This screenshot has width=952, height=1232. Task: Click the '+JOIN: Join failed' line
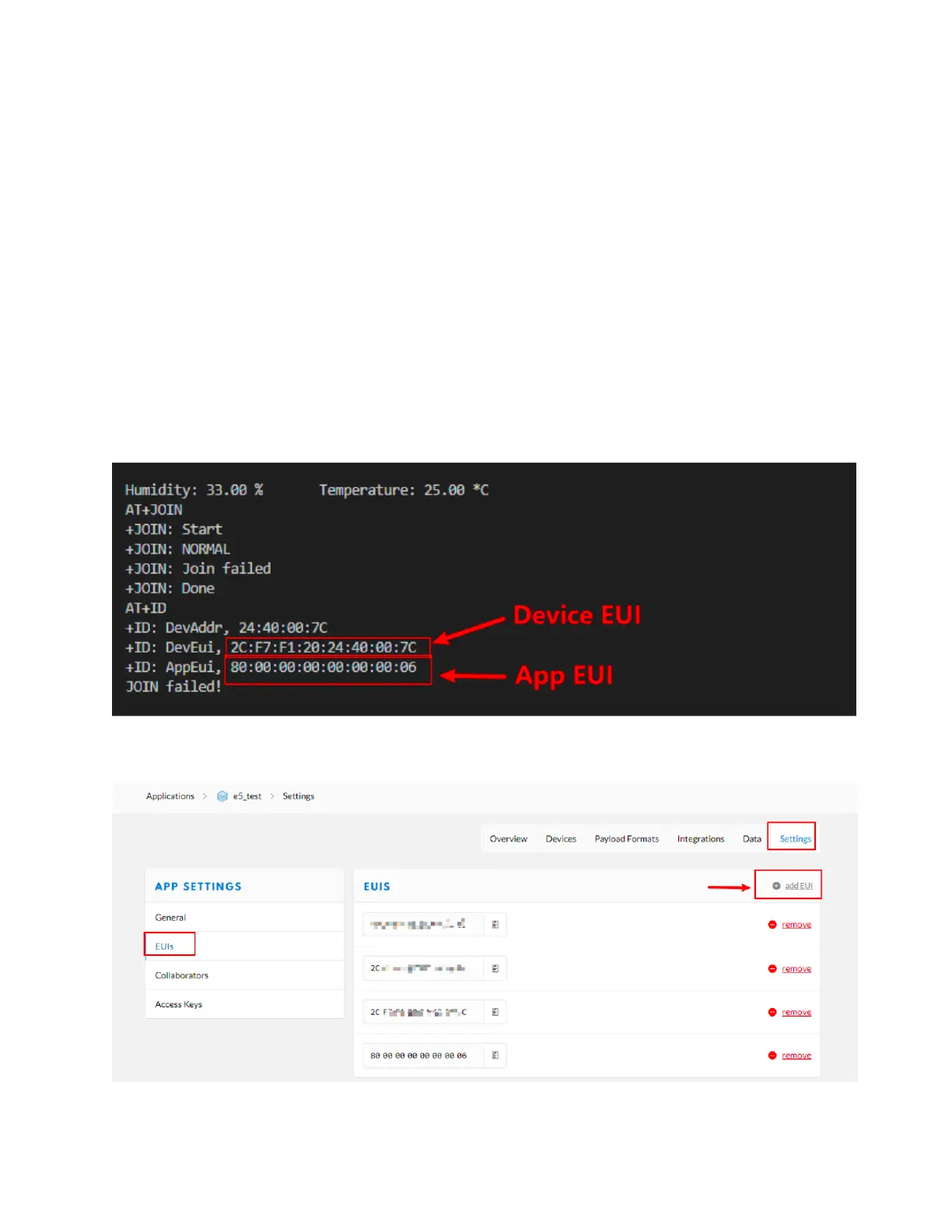198,569
